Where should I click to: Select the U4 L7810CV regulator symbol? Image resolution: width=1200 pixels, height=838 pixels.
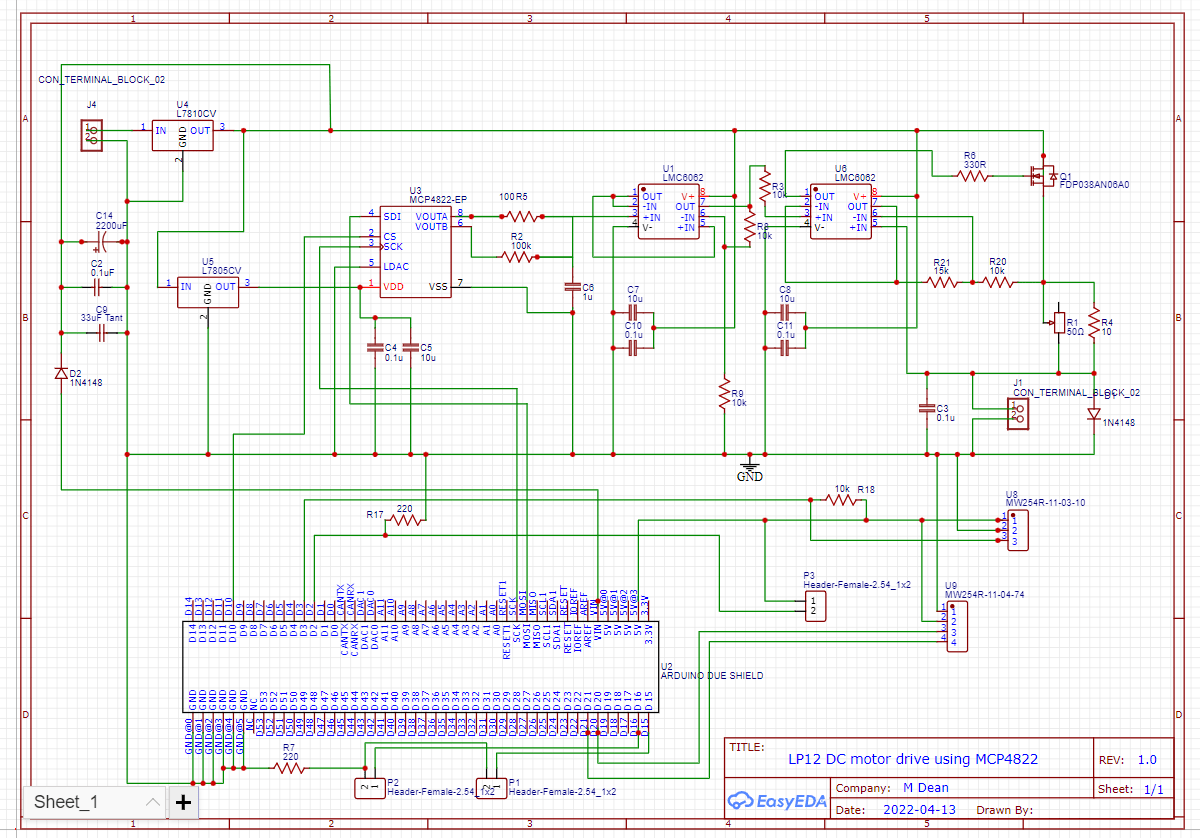coord(182,135)
